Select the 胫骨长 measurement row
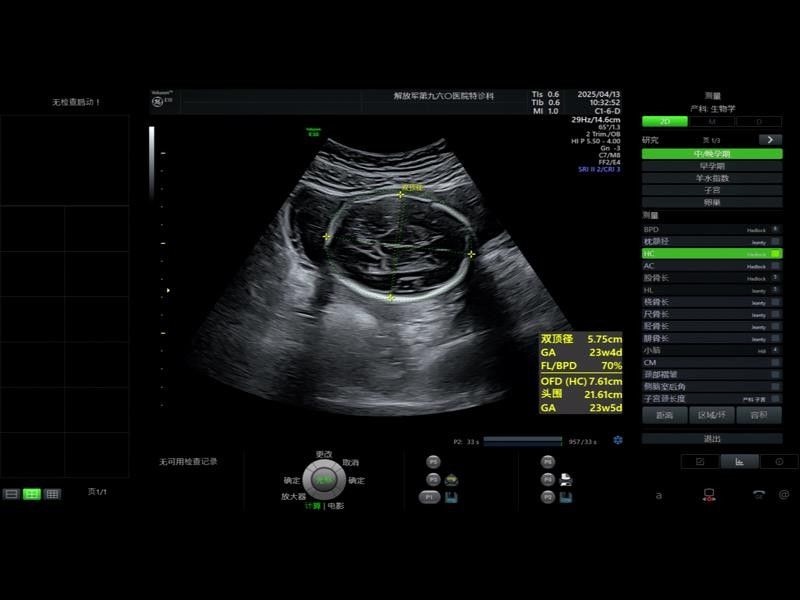This screenshot has height=600, width=800. (x=712, y=326)
